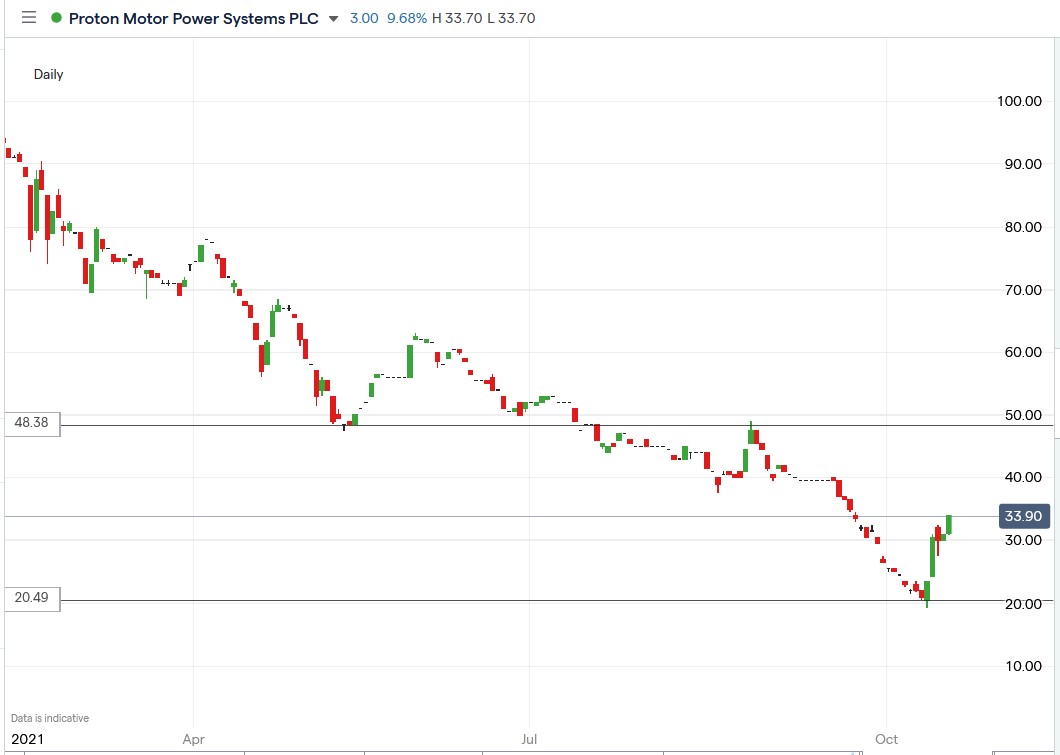Toggle visibility of the 20.49 horizontal line
1060x755 pixels.
(x=32, y=599)
